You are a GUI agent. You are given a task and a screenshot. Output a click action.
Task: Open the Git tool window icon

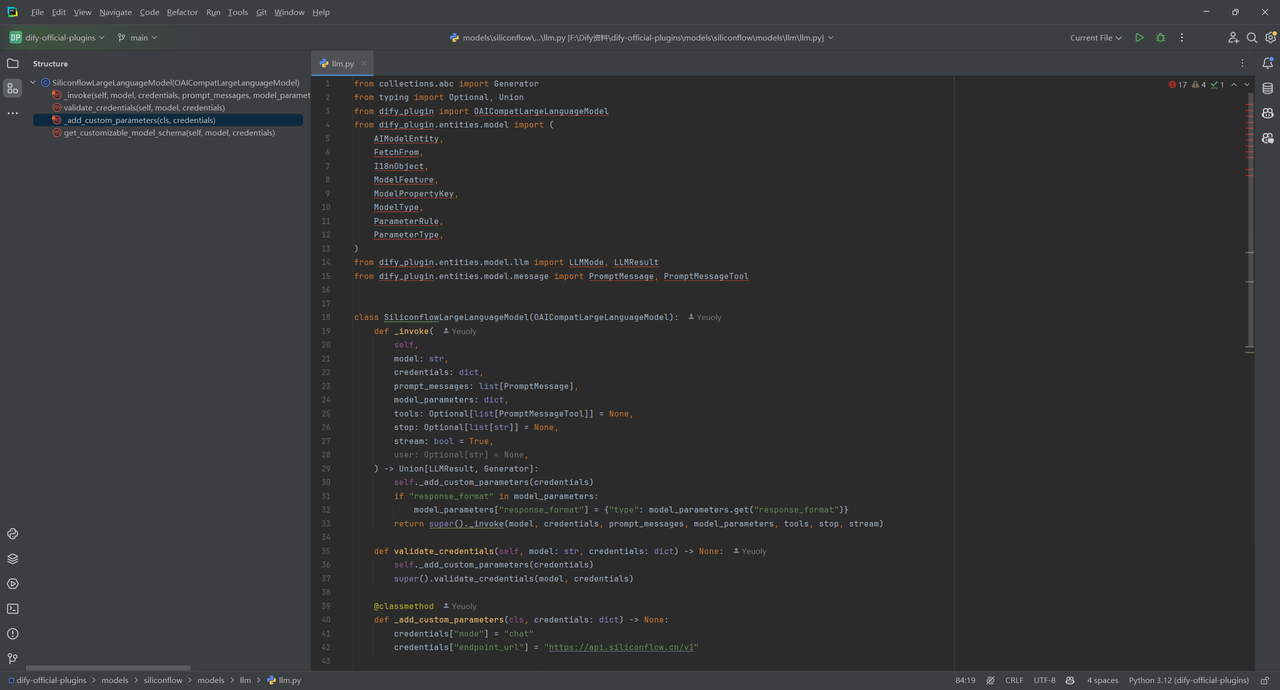(13, 658)
